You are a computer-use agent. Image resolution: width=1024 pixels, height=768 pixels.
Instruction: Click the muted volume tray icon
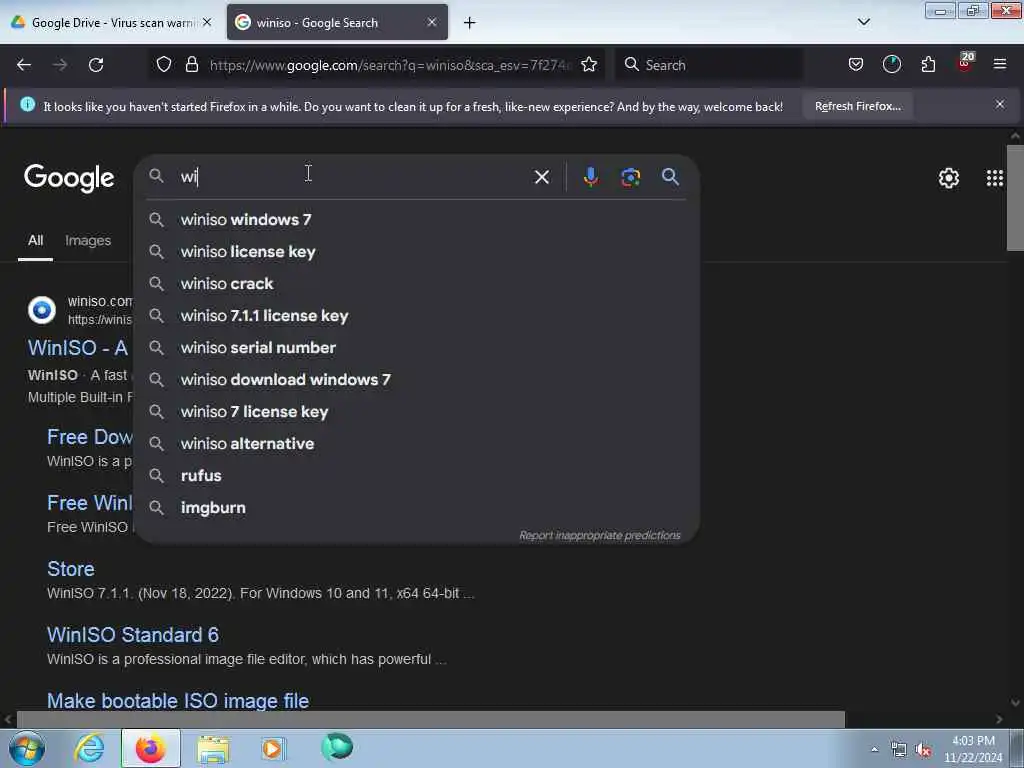tap(922, 749)
